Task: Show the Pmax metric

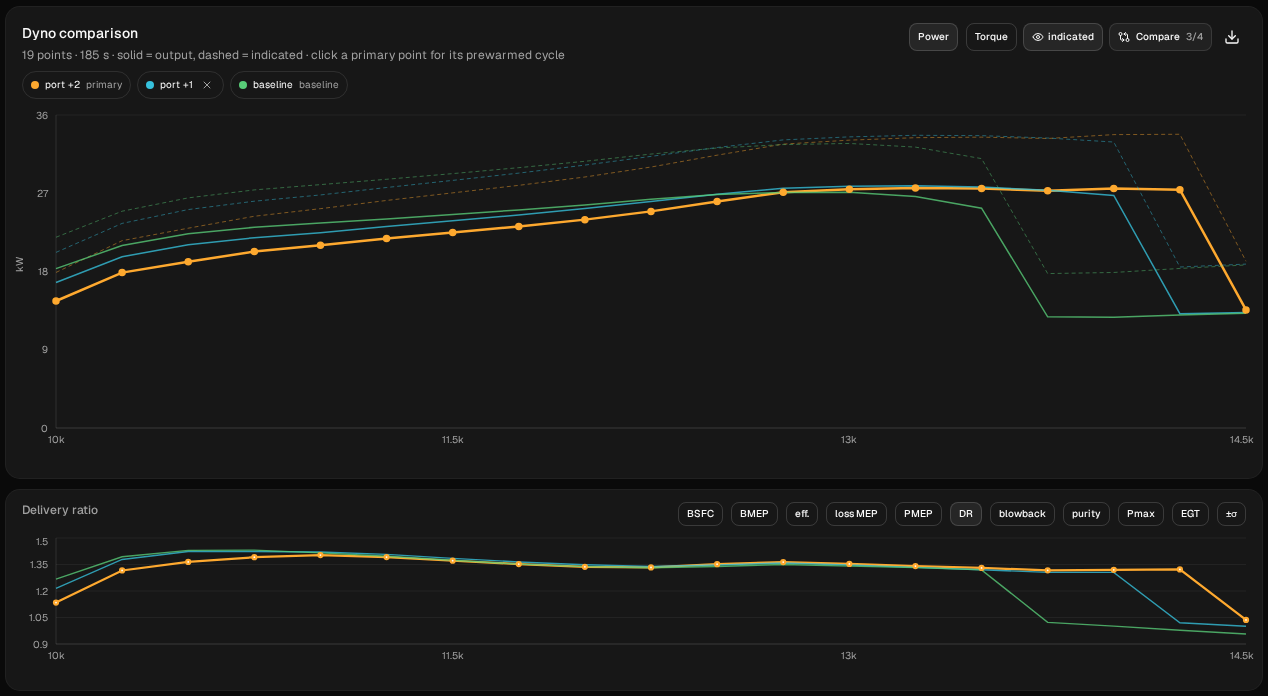Action: [1140, 514]
